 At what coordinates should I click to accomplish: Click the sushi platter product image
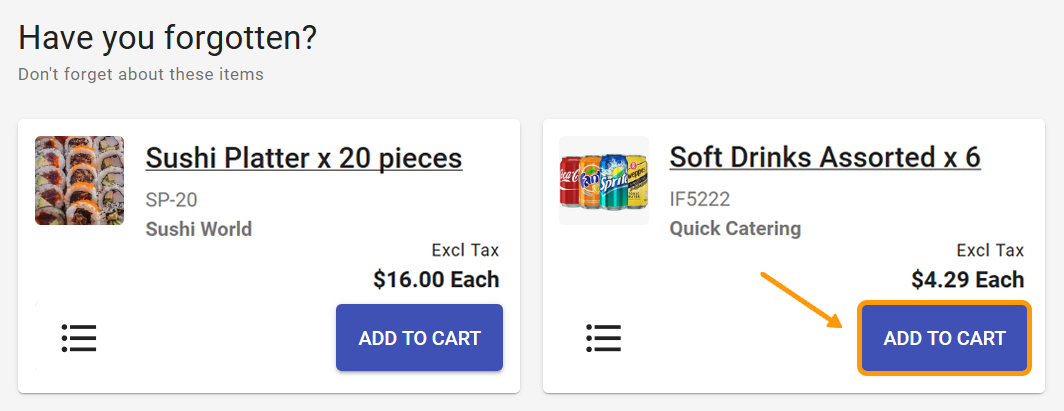(80, 180)
